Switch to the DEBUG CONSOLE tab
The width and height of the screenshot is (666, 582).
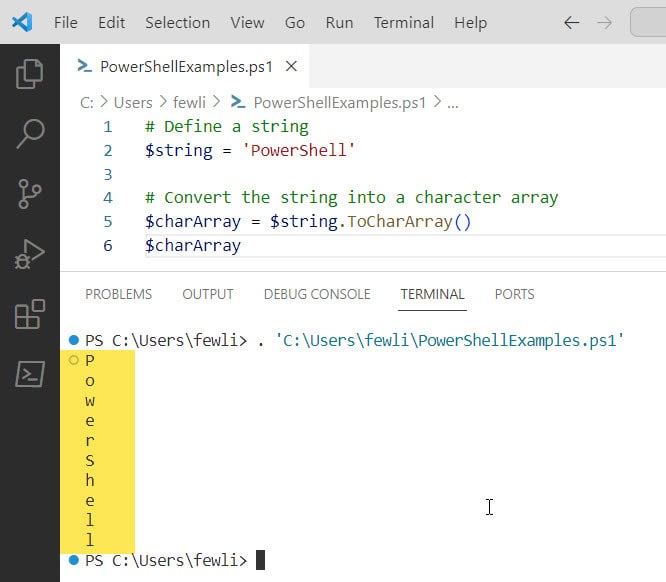coord(317,294)
